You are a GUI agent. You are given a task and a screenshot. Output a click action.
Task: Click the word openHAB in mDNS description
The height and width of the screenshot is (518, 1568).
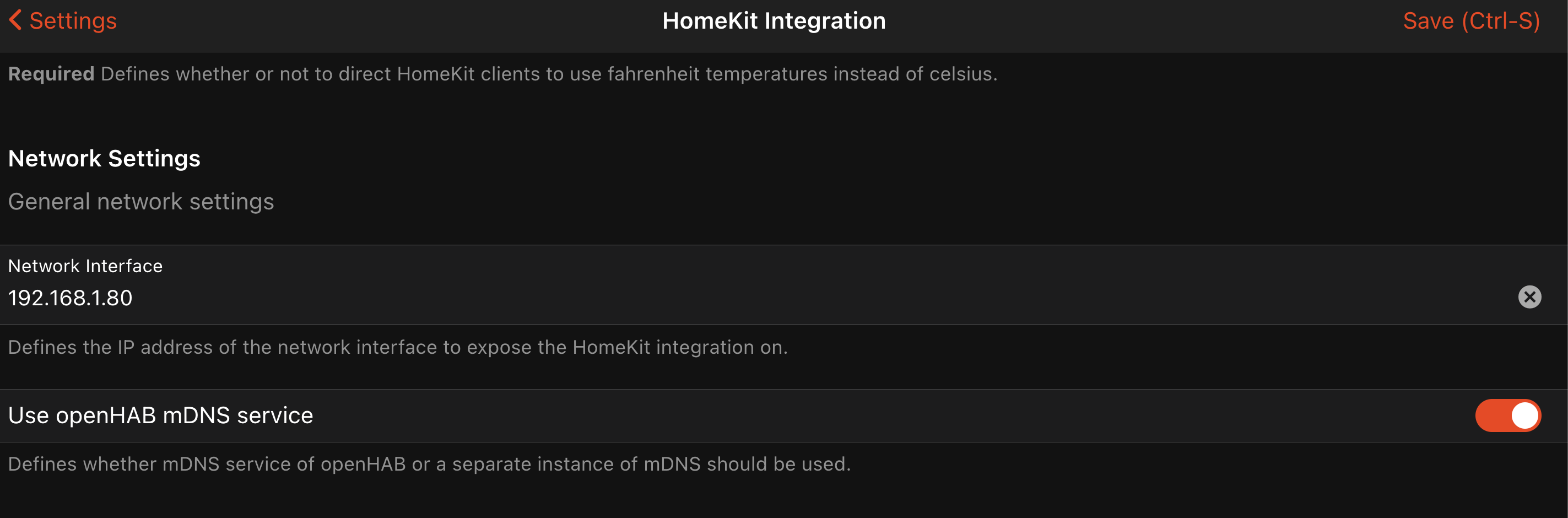363,464
